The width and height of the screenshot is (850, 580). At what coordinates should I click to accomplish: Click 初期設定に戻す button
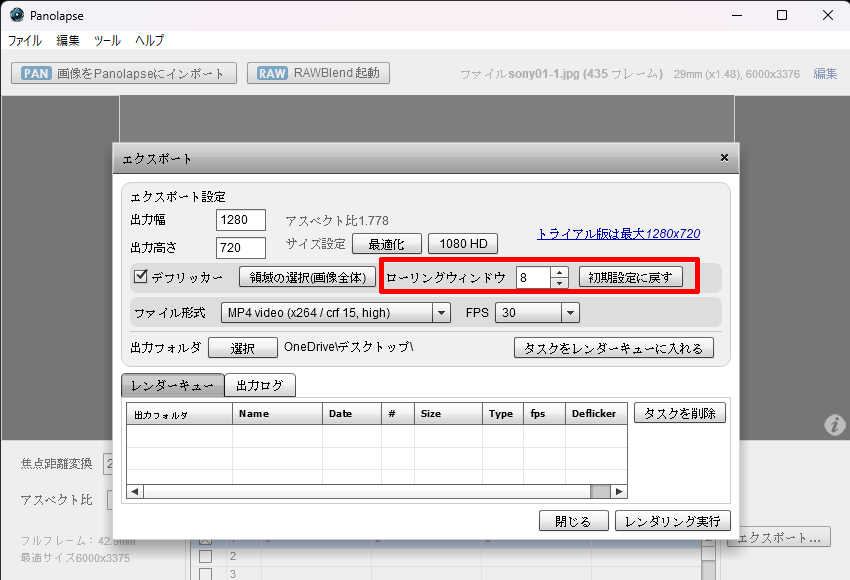(x=631, y=277)
